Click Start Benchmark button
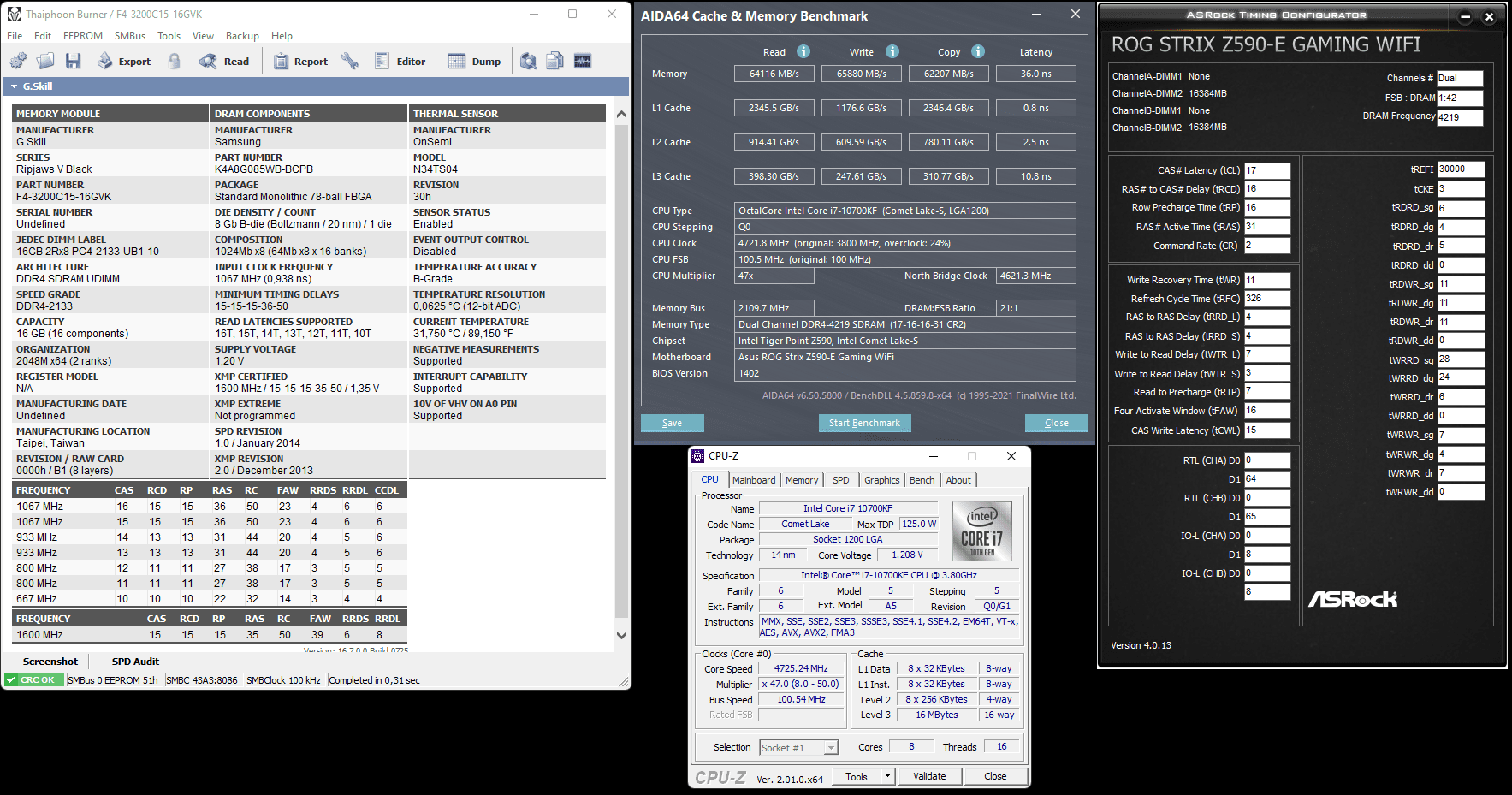 point(864,423)
